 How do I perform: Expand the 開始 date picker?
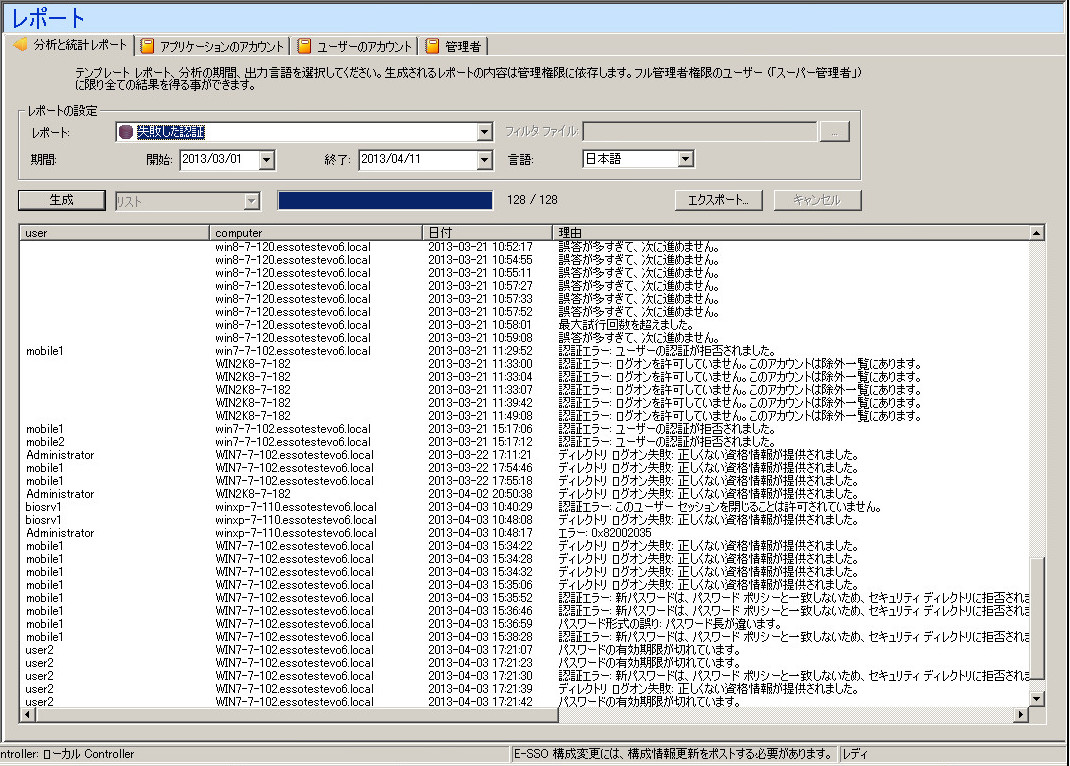point(266,159)
